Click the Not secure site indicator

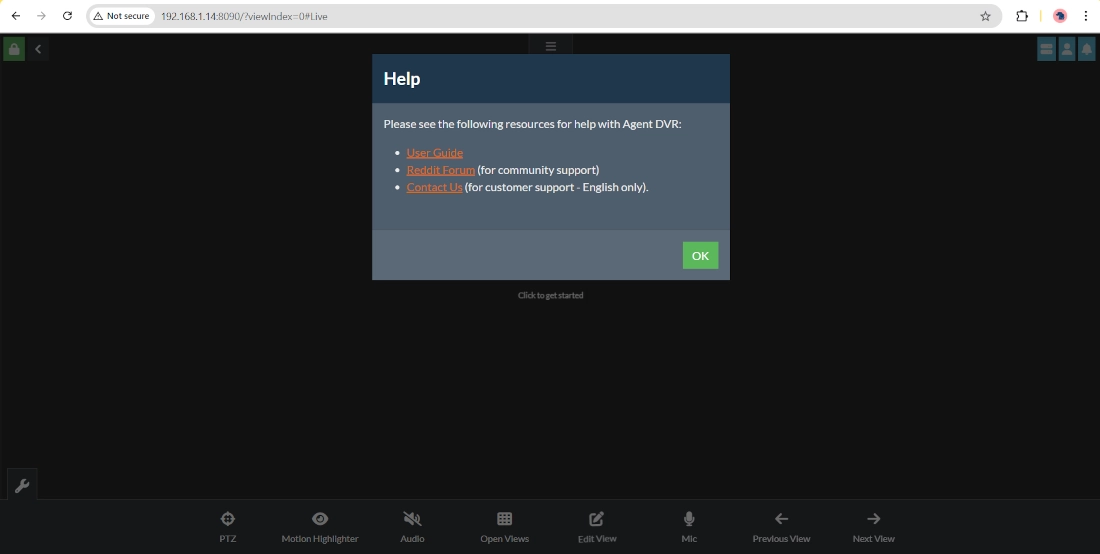click(121, 16)
